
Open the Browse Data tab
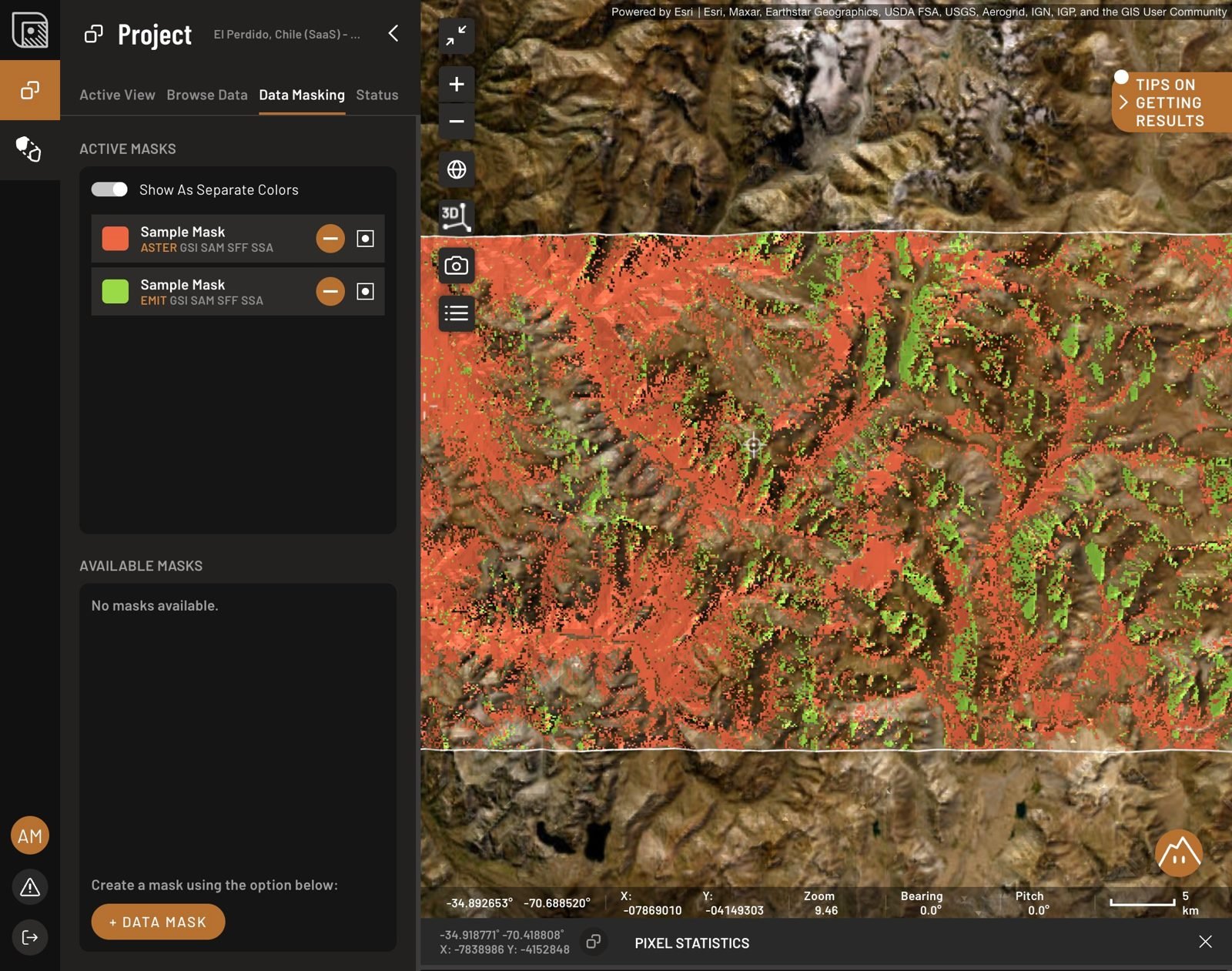pos(207,95)
